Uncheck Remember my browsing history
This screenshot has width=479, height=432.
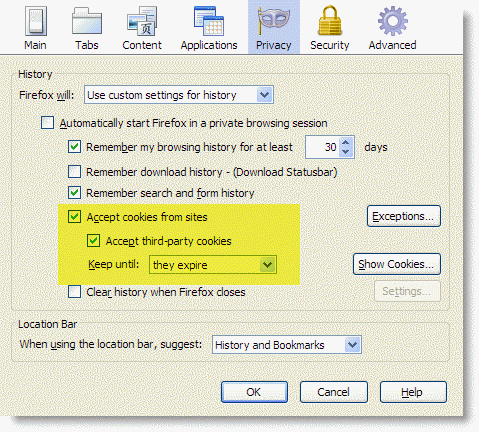coord(74,147)
